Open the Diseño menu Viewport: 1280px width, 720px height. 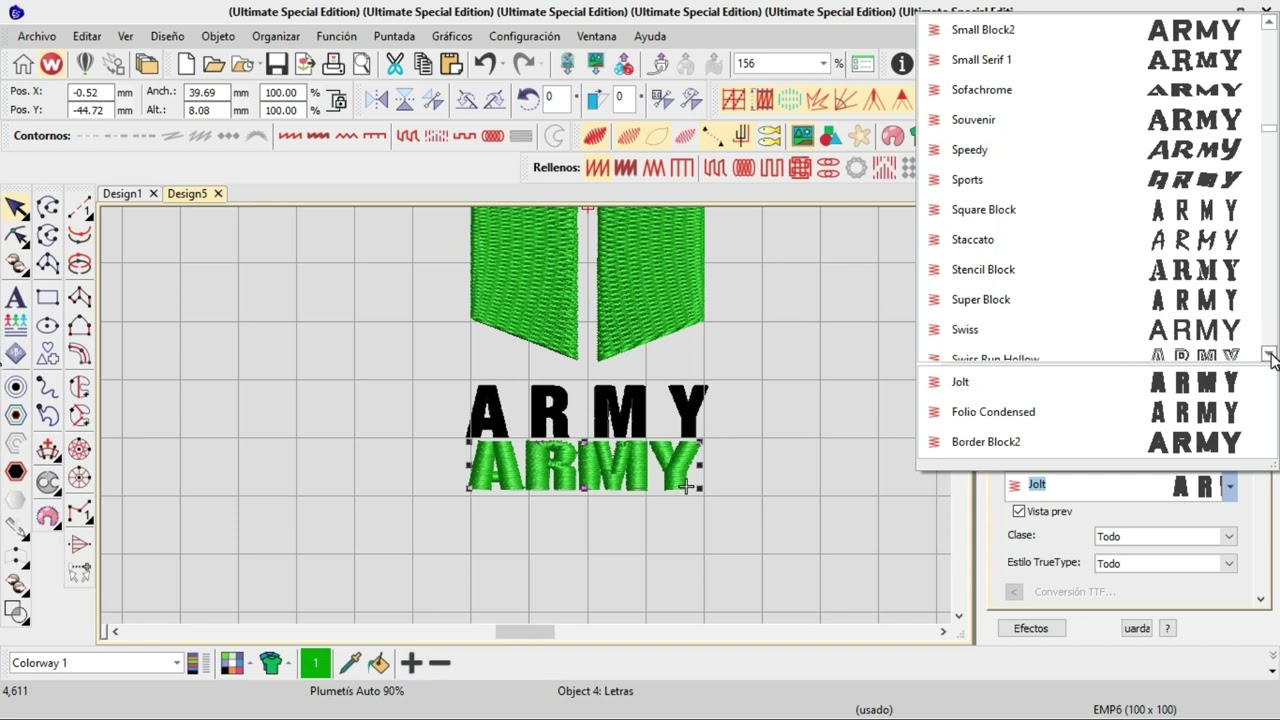point(167,36)
